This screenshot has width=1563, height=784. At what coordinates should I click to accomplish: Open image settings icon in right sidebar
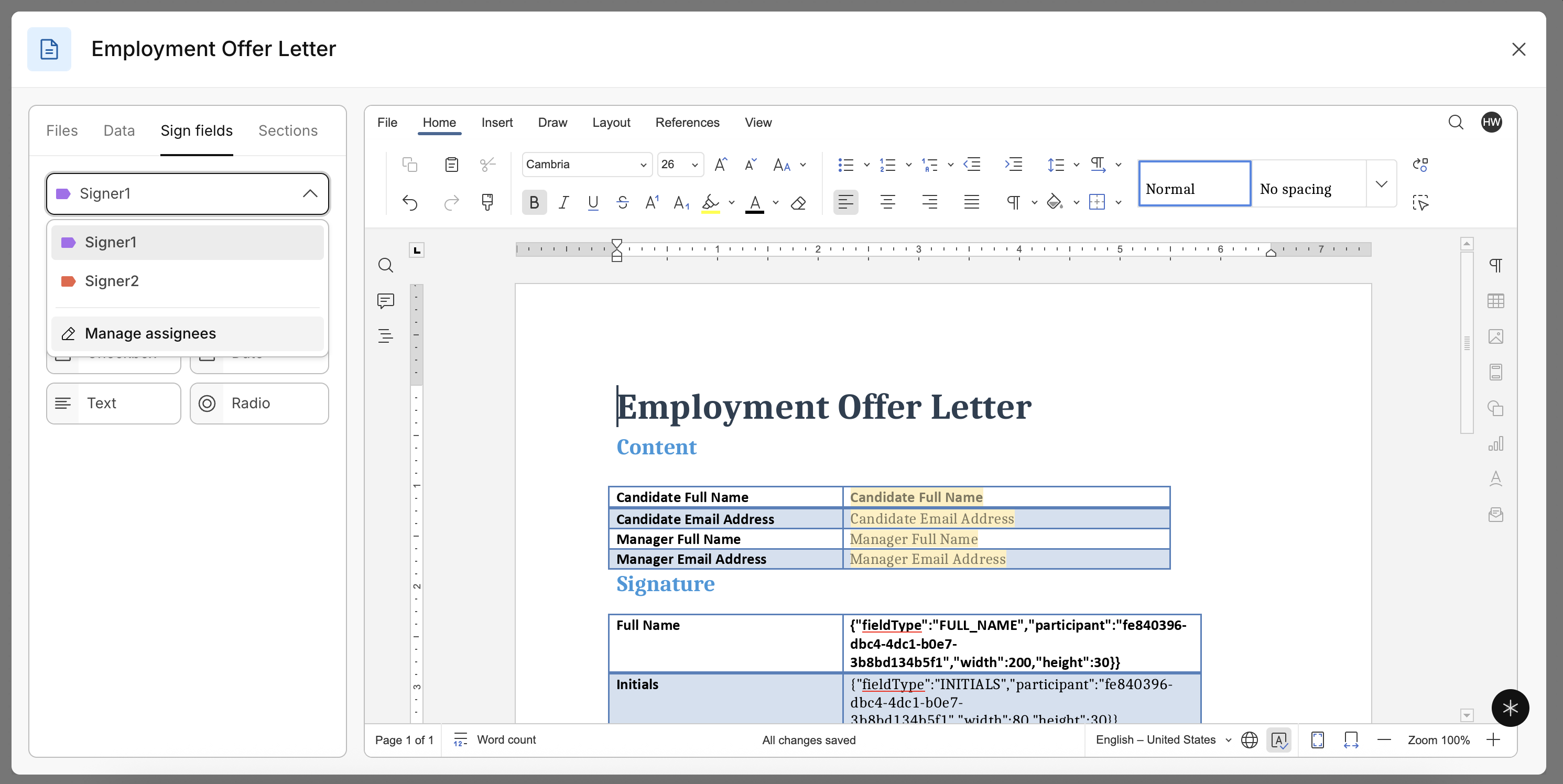click(x=1496, y=336)
